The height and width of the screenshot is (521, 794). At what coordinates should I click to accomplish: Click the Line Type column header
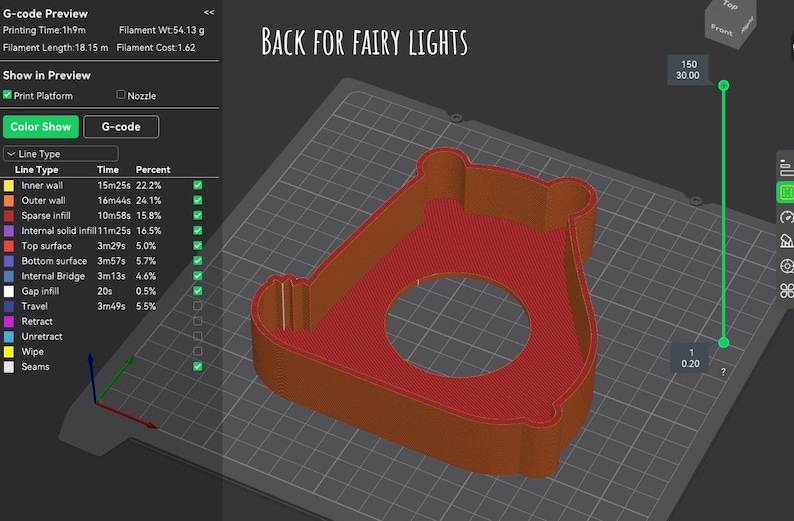[x=36, y=170]
